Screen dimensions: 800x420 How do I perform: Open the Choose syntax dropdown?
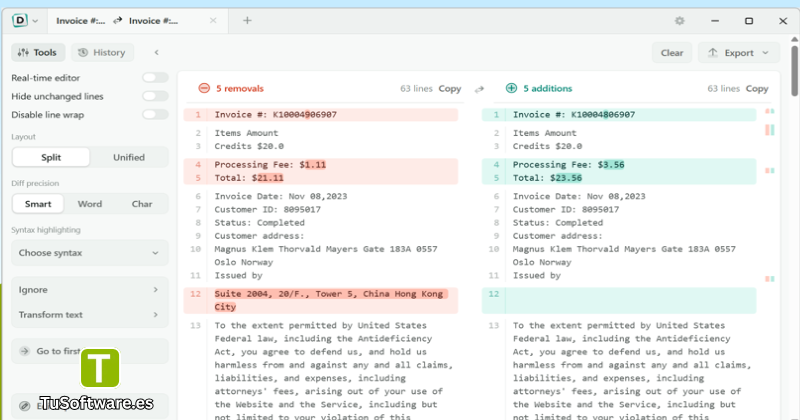coord(90,253)
